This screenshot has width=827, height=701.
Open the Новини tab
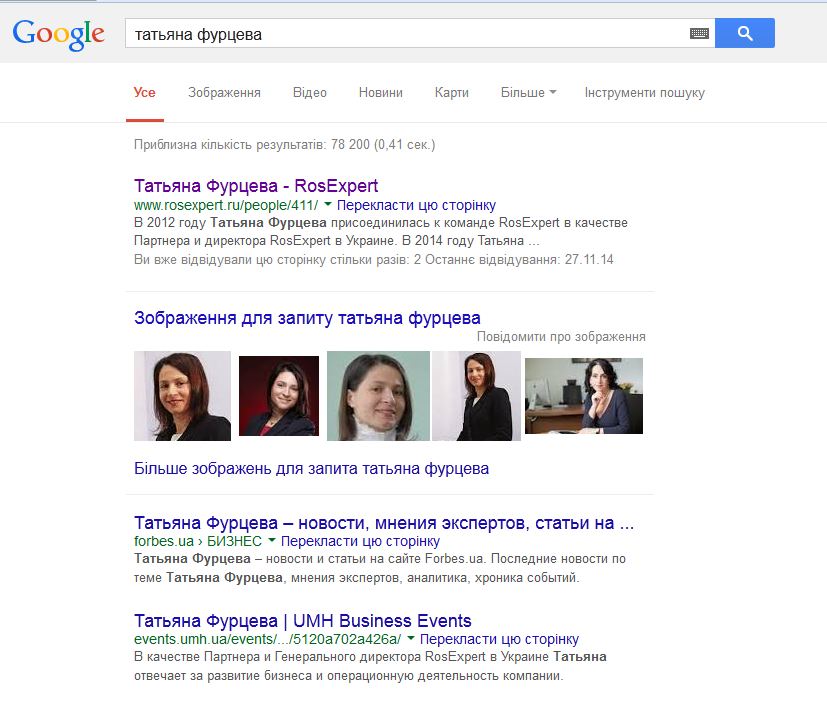tap(380, 93)
